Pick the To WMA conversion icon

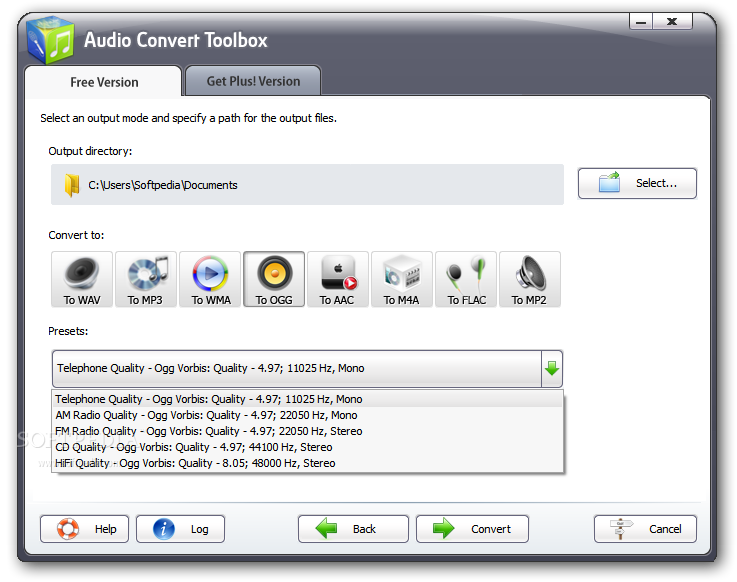coord(210,279)
